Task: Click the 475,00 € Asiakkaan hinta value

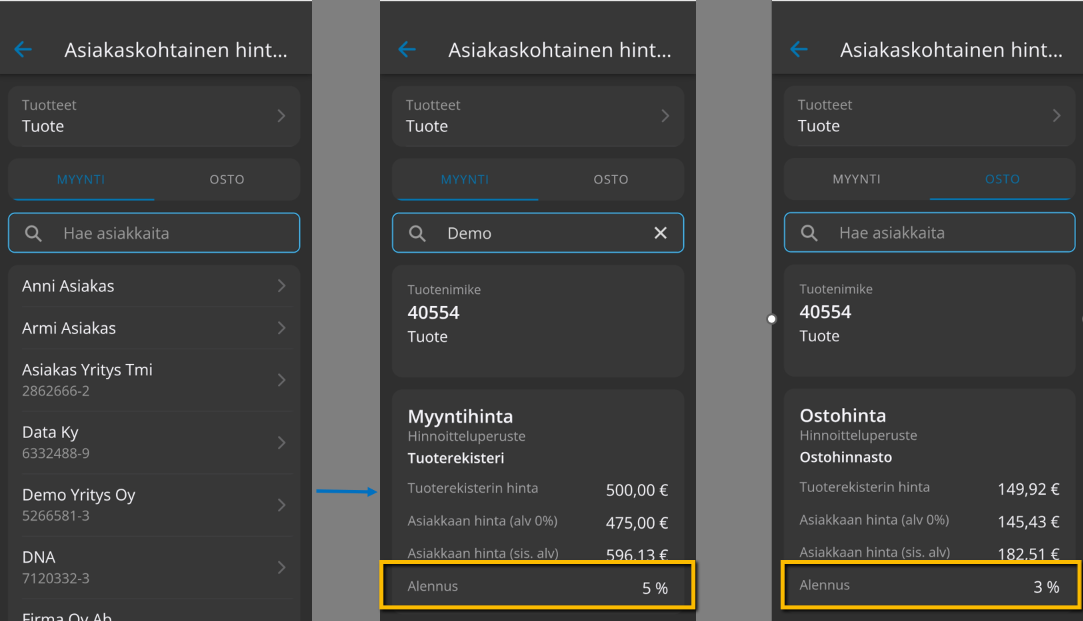Action: pyautogui.click(x=637, y=523)
